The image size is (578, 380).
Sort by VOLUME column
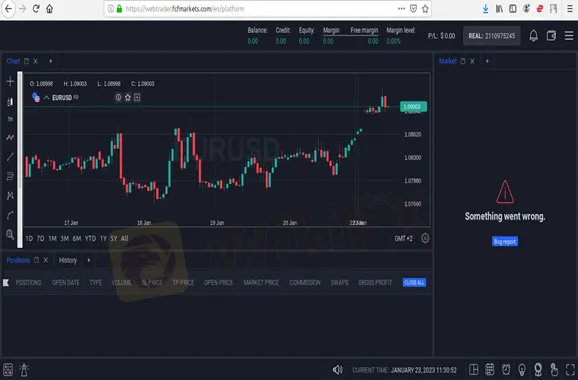[x=122, y=283]
